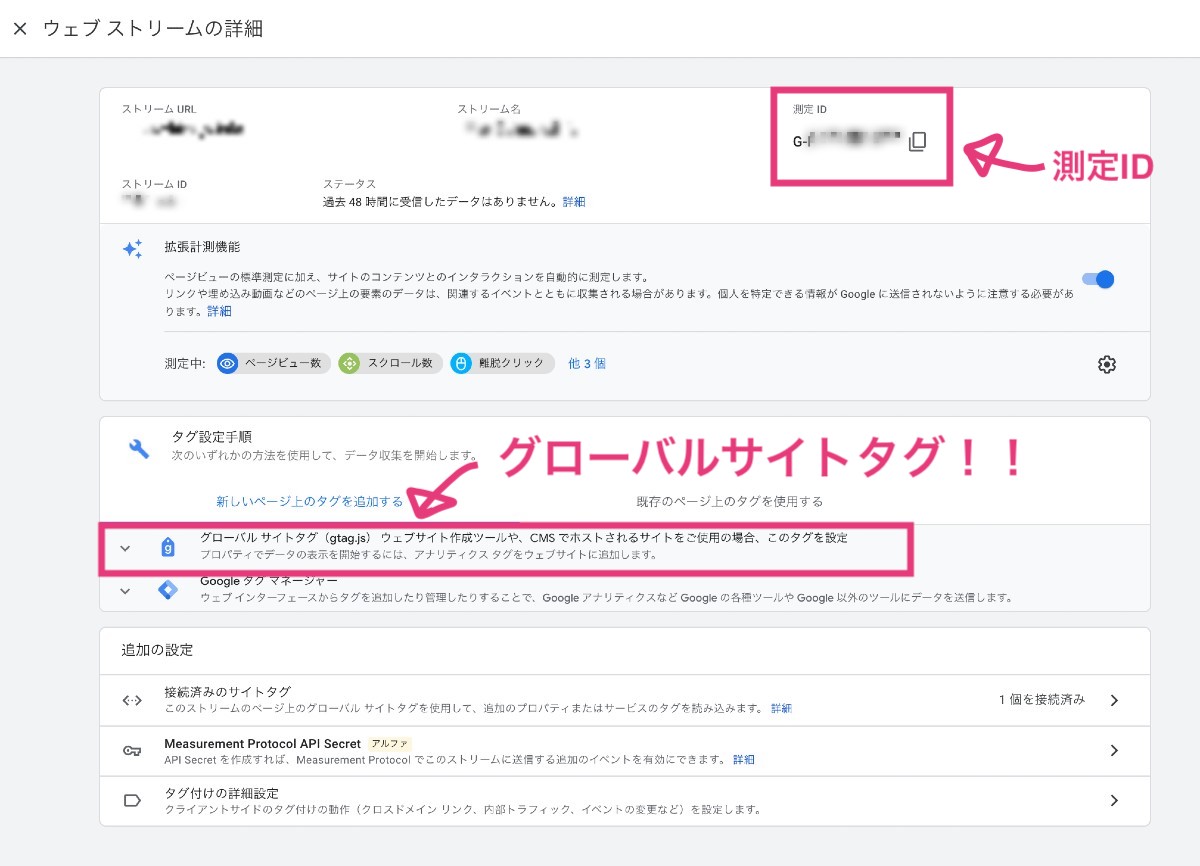Viewport: 1200px width, 866px height.
Task: Click ストリーム ID label
Action: (x=154, y=185)
